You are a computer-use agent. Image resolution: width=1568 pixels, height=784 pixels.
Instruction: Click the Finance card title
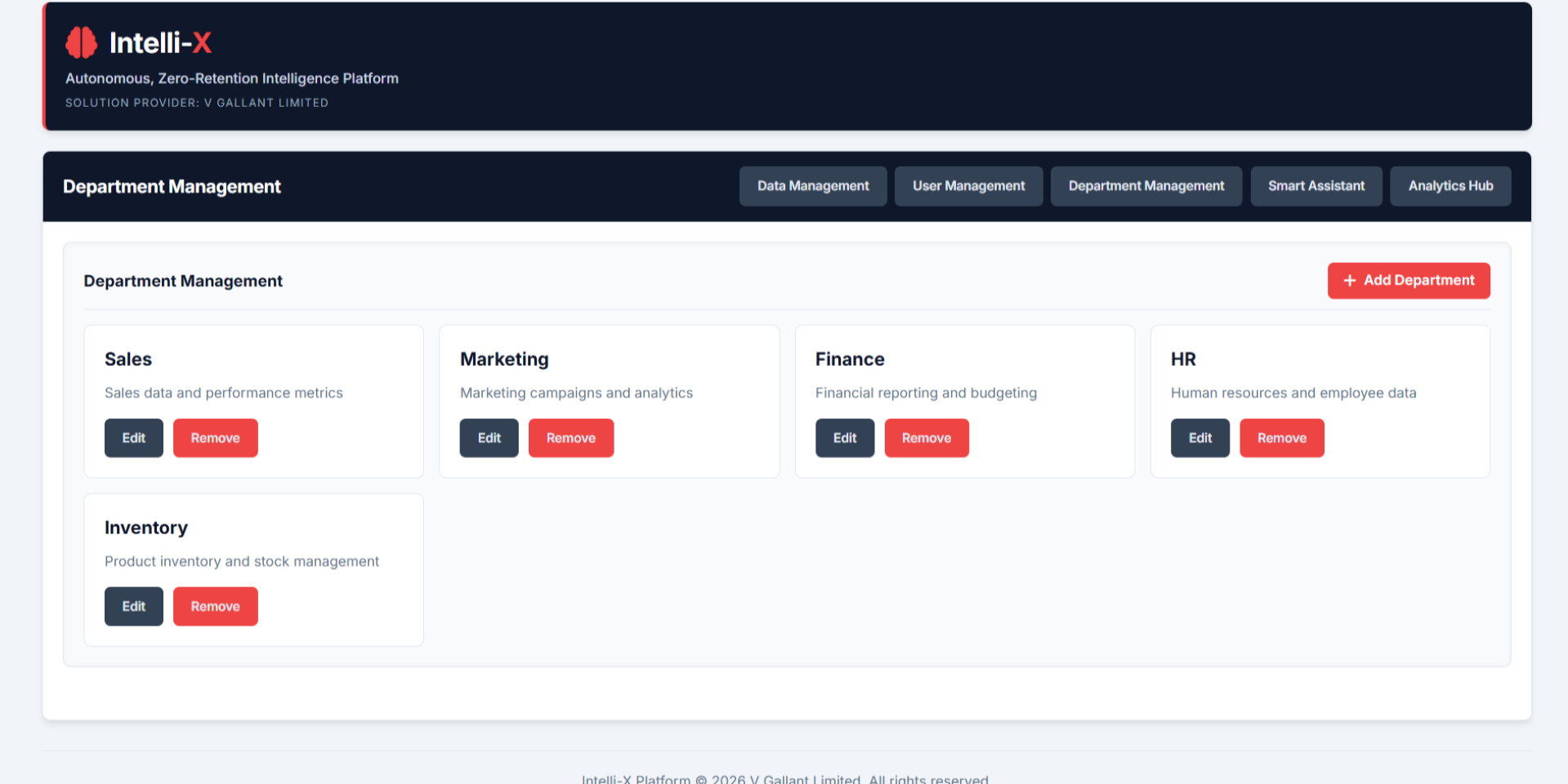(x=849, y=359)
